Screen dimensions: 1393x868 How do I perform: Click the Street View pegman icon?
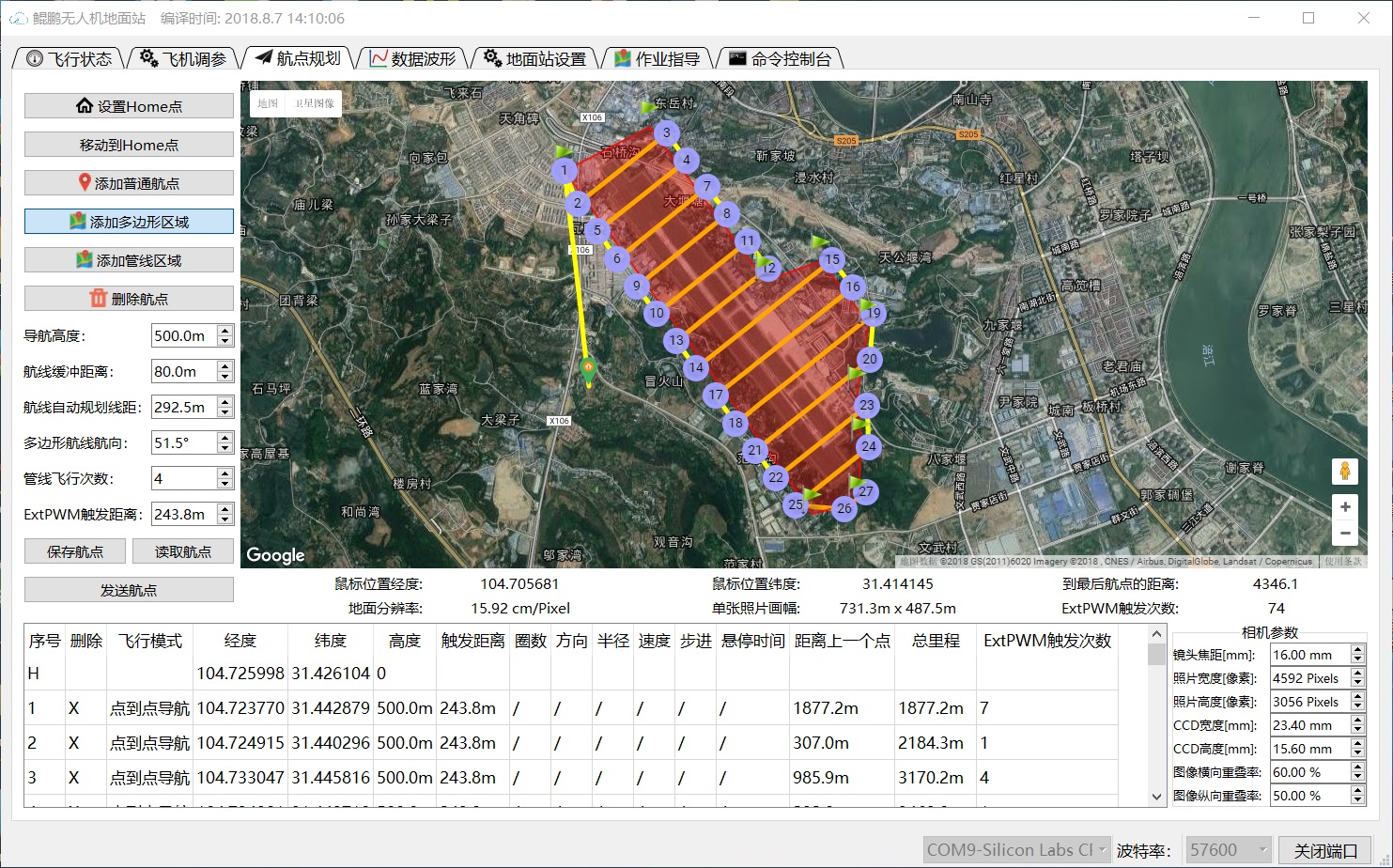1344,472
